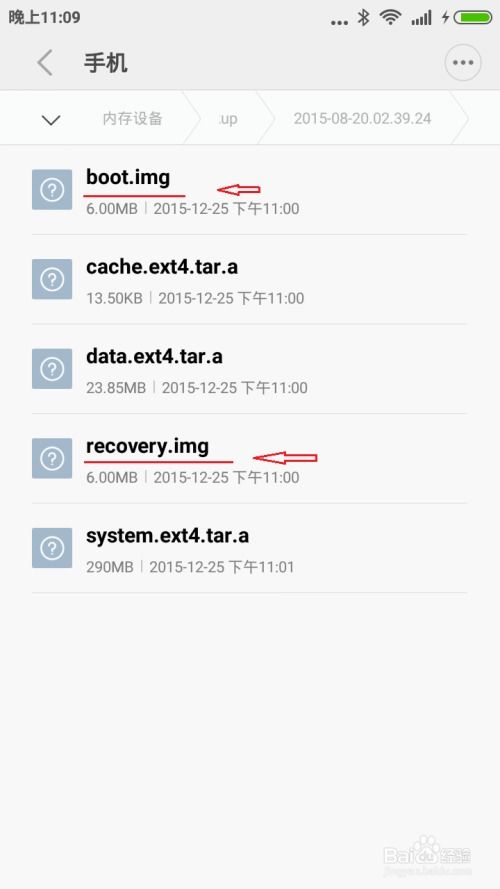Viewport: 500px width, 889px height.
Task: Tap the 手机 title text
Action: [105, 62]
